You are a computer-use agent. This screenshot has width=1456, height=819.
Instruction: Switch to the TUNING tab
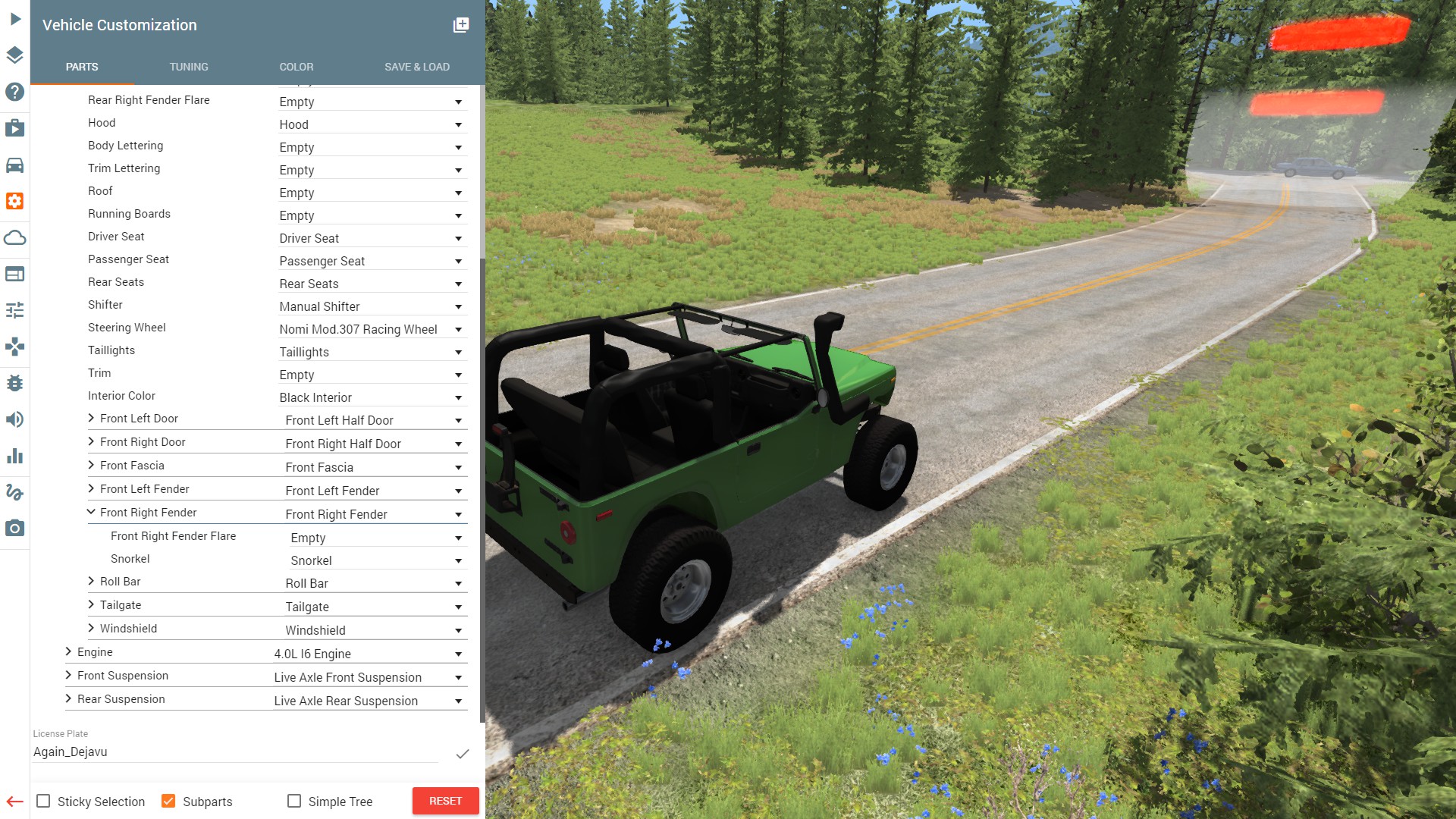click(189, 67)
